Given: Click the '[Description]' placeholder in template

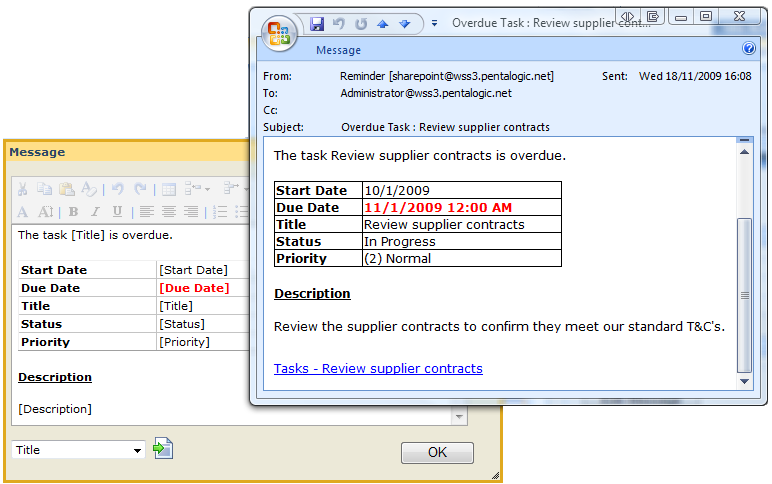Looking at the screenshot, I should (55, 409).
